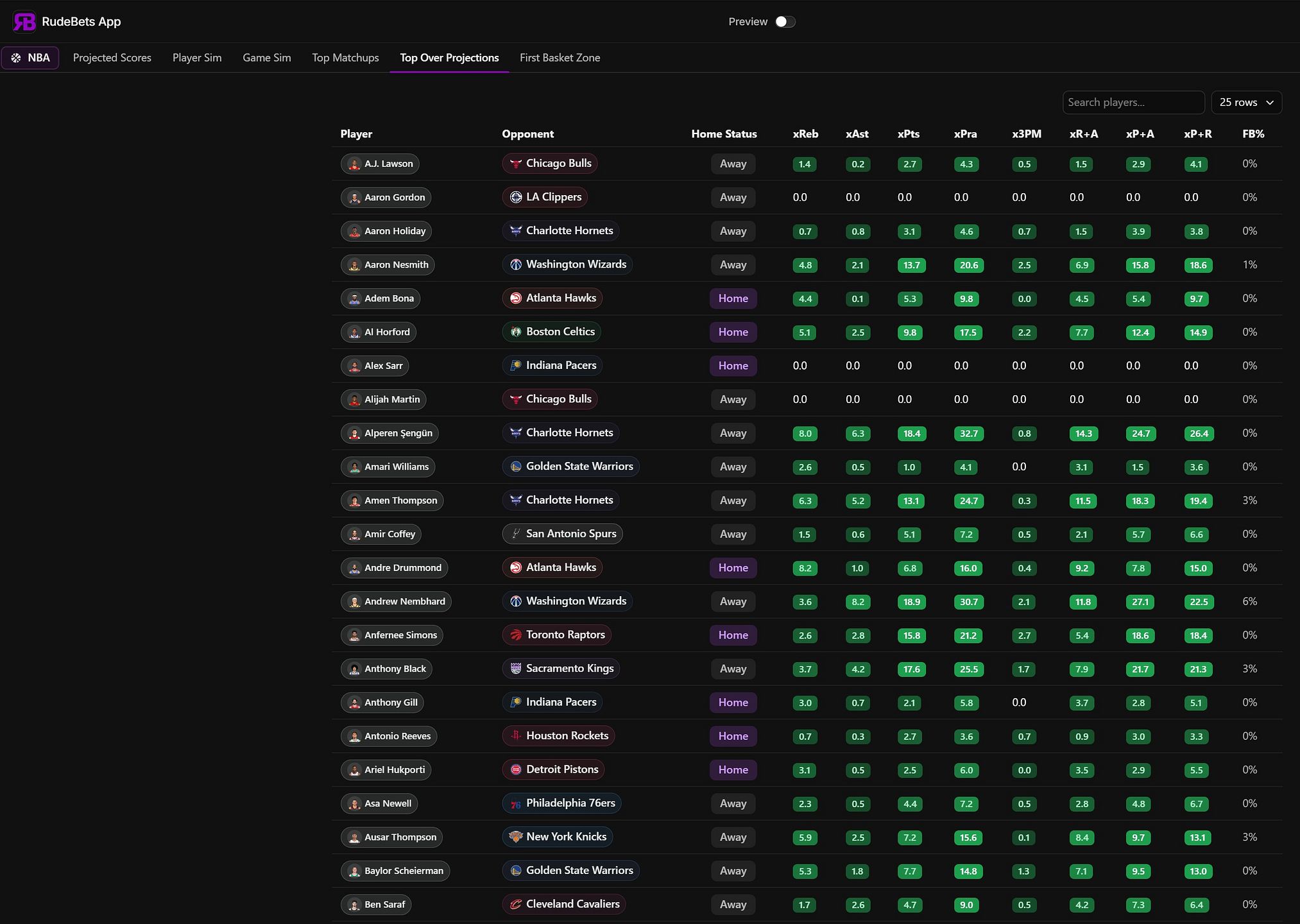Click Aaron Nesmith's 13.7 xPts value
The width and height of the screenshot is (1300, 924).
tap(912, 265)
